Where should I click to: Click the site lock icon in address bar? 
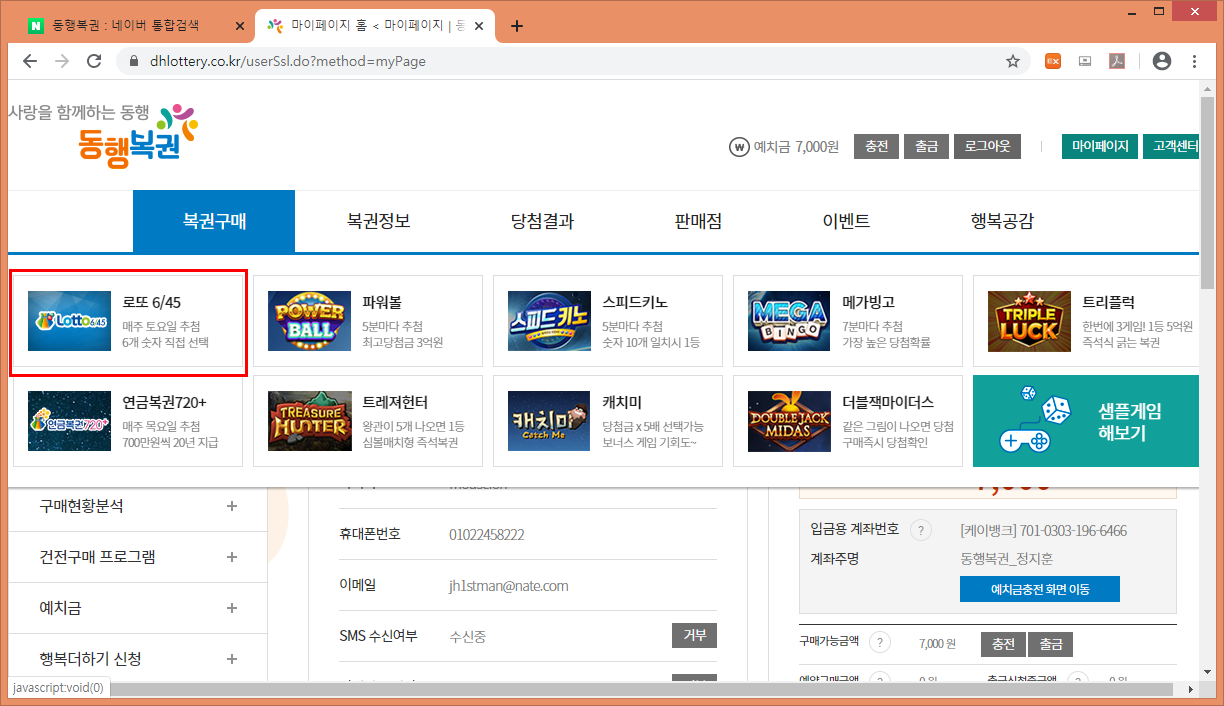(135, 61)
